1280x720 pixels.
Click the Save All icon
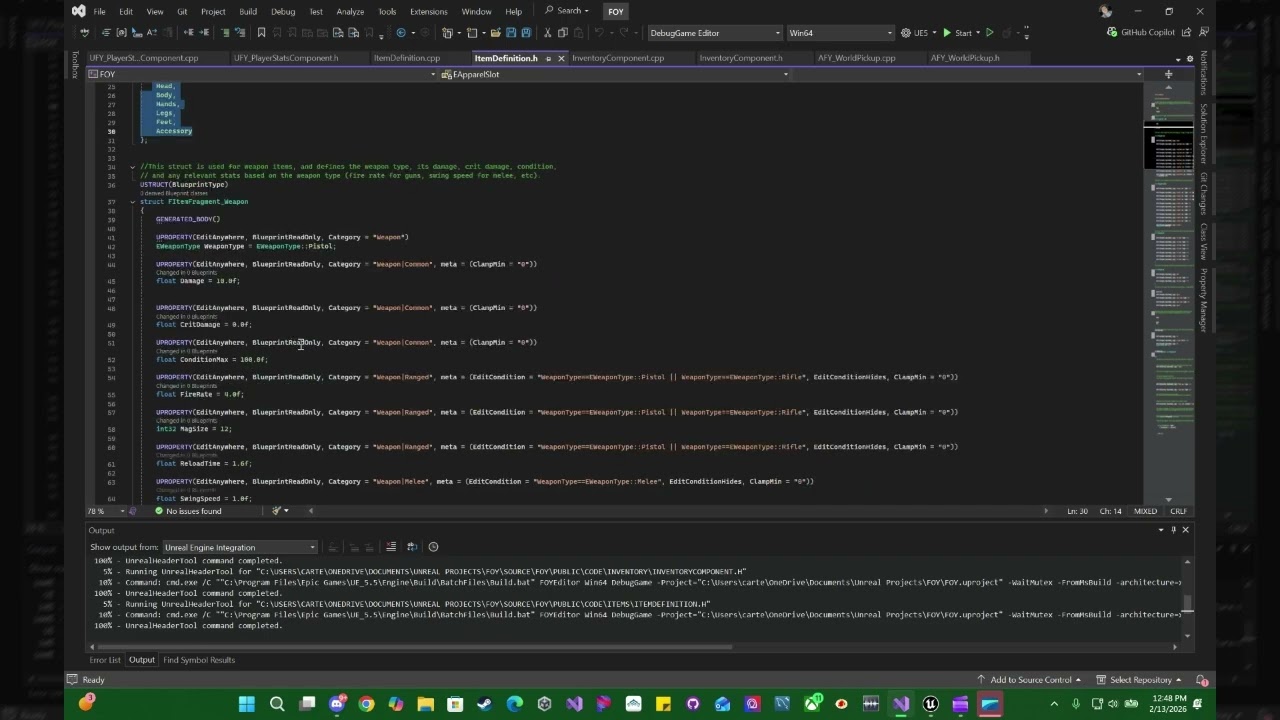tap(526, 32)
